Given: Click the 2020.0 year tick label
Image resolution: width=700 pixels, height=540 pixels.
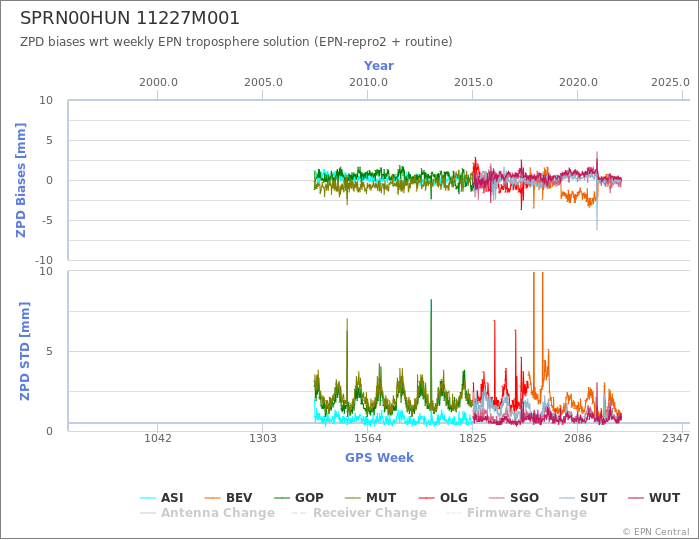Looking at the screenshot, I should [578, 83].
